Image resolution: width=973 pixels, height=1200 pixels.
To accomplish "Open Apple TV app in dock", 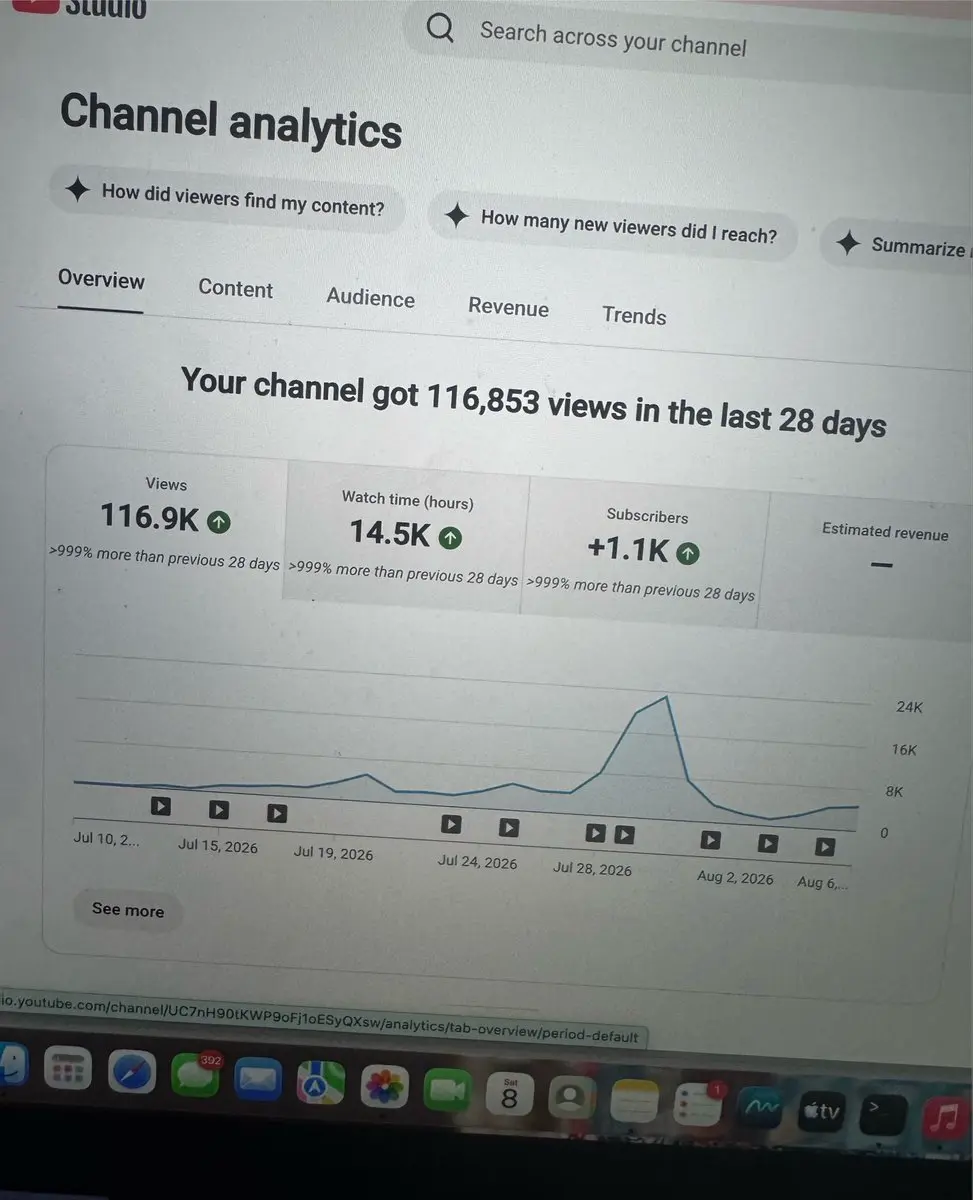I will 822,1112.
